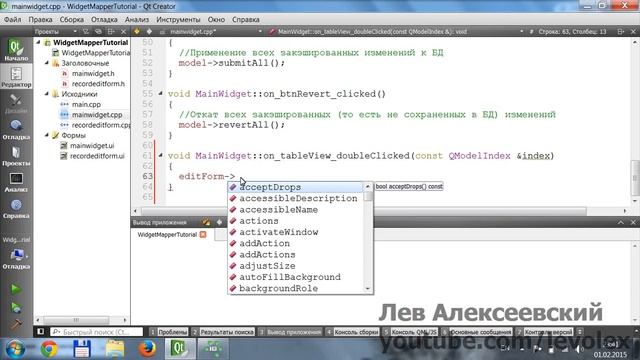640x360 pixels.
Task: Open the Файл menu
Action: (x=13, y=19)
